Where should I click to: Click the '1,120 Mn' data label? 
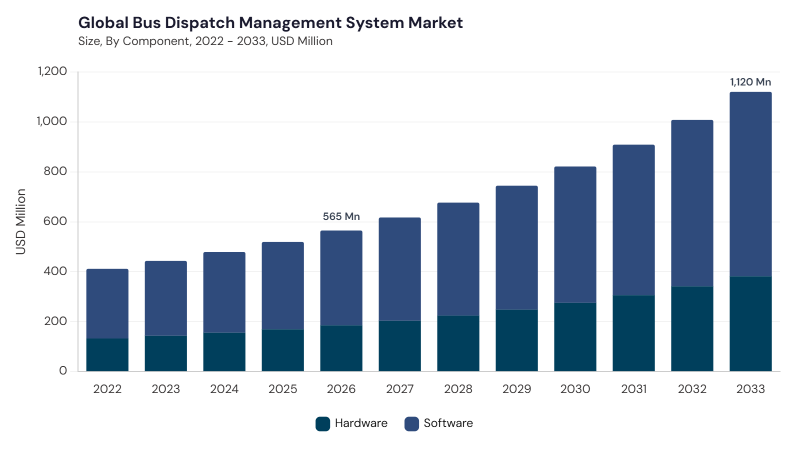[751, 82]
